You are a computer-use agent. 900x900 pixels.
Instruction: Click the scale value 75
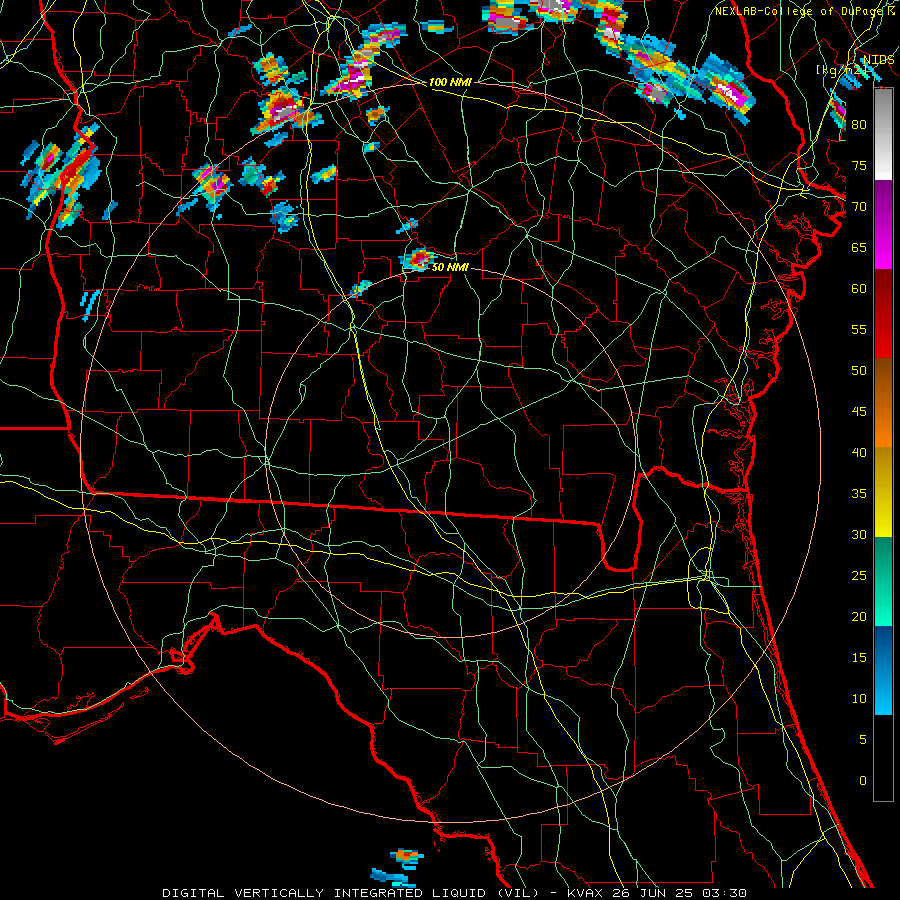click(859, 165)
